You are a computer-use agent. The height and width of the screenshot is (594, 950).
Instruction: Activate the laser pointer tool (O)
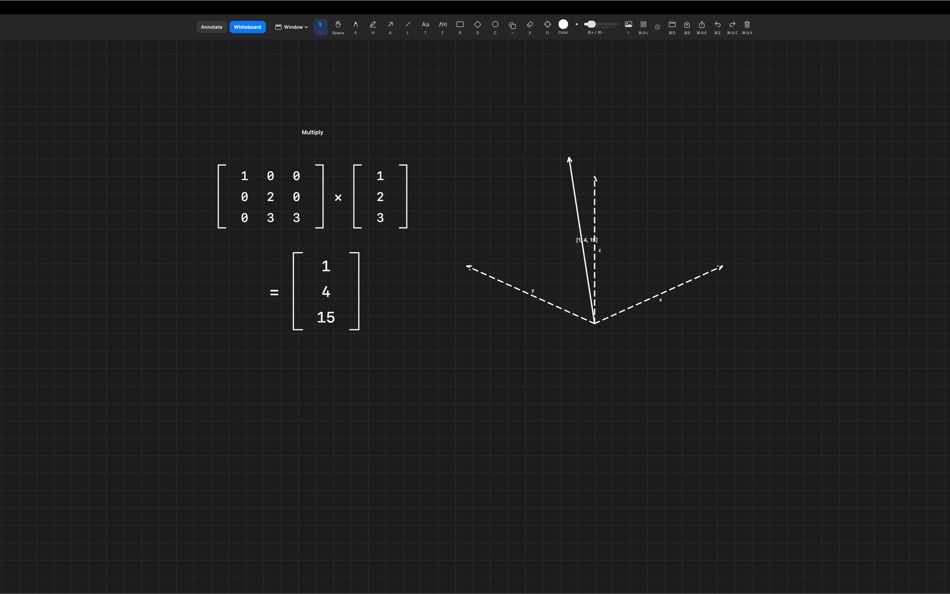(x=546, y=25)
